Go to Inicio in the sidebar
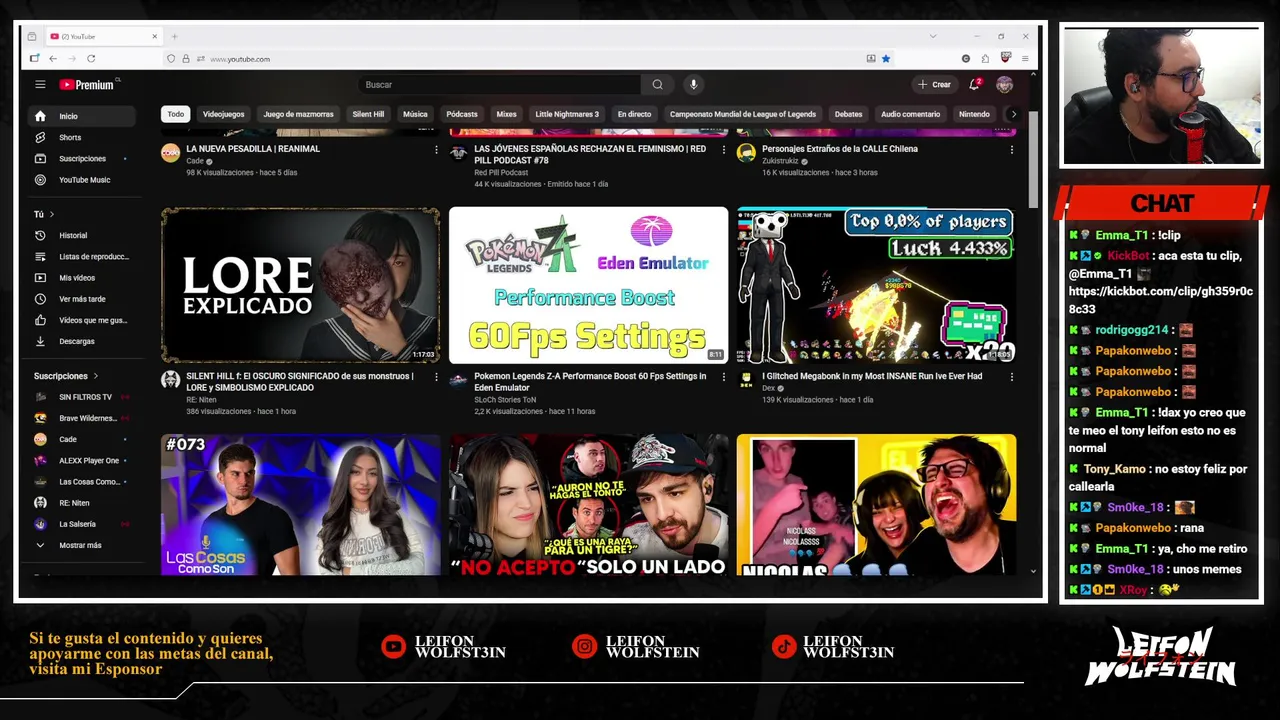The height and width of the screenshot is (720, 1280). pos(83,116)
